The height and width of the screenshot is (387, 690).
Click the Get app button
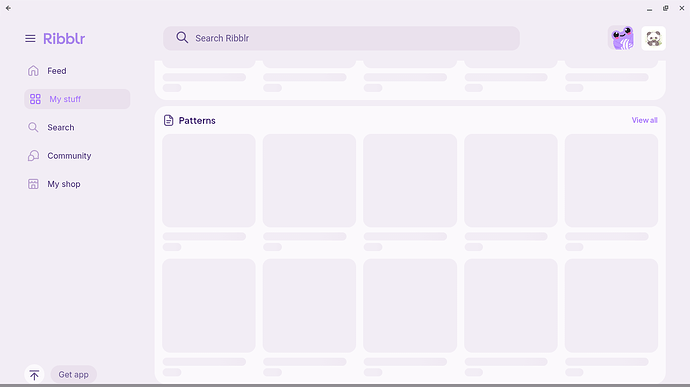(x=73, y=375)
